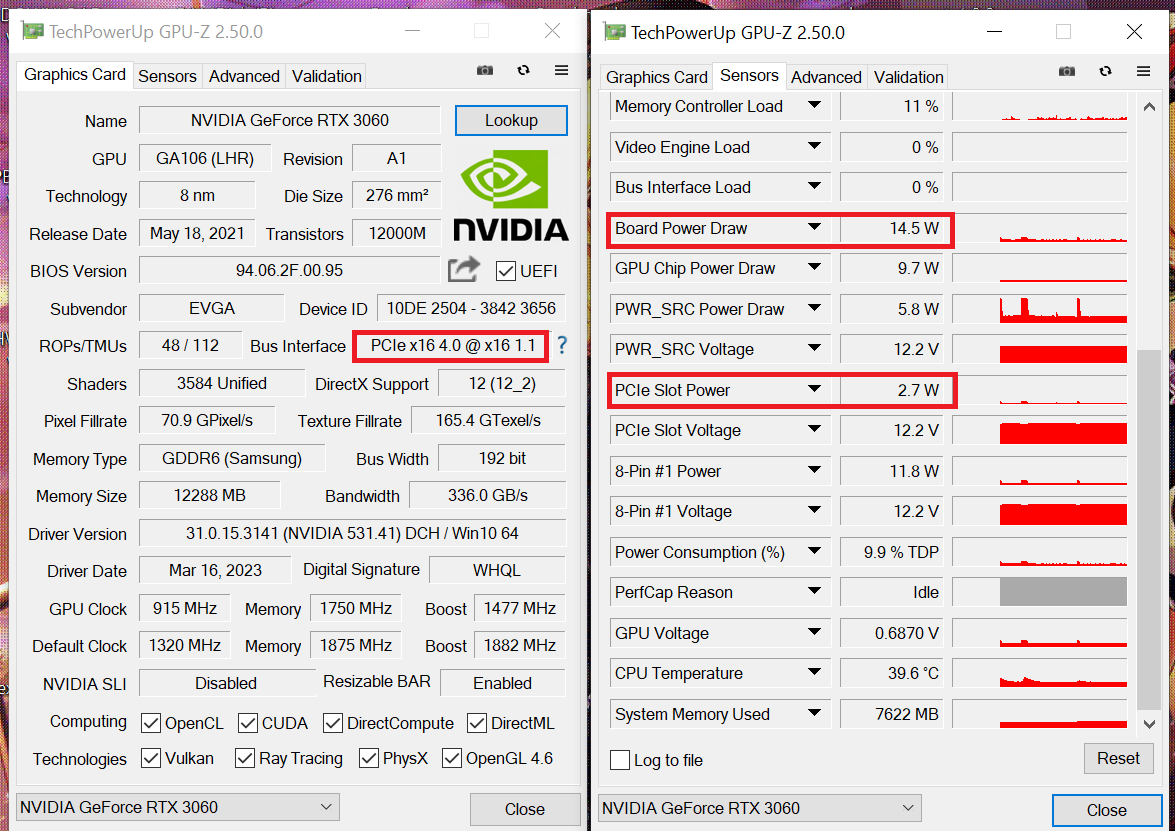Click the PCIe Slot Voltage graph
This screenshot has width=1175, height=831.
[x=1039, y=430]
